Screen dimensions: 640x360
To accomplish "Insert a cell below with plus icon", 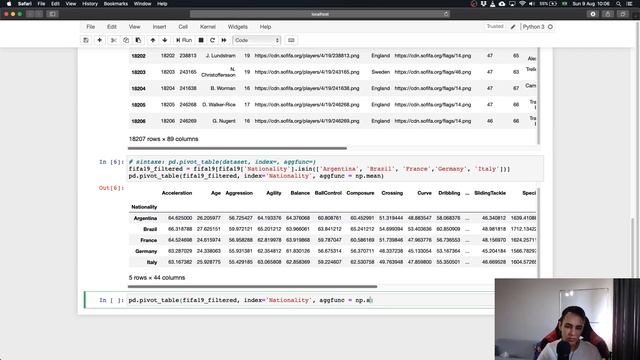I will point(99,40).
